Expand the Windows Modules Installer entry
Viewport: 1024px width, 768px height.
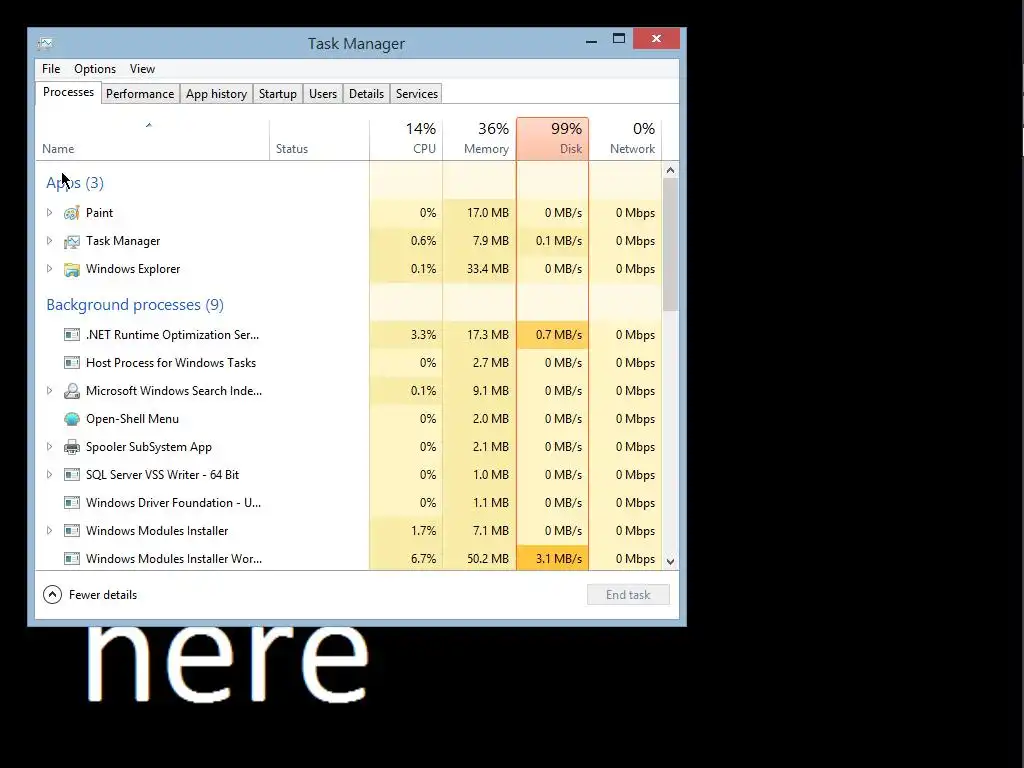(49, 531)
